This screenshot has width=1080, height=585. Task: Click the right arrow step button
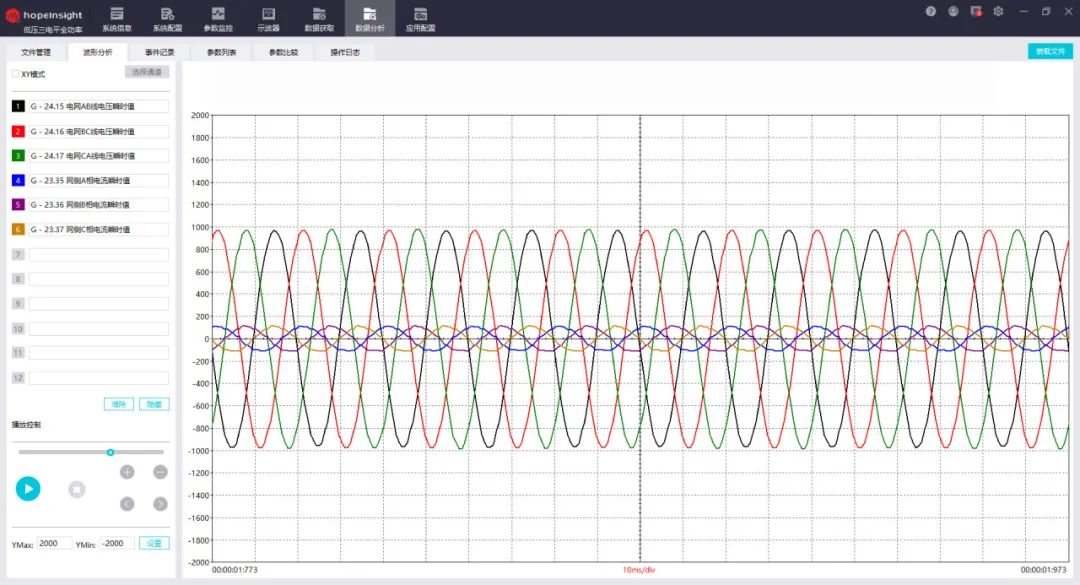[160, 504]
